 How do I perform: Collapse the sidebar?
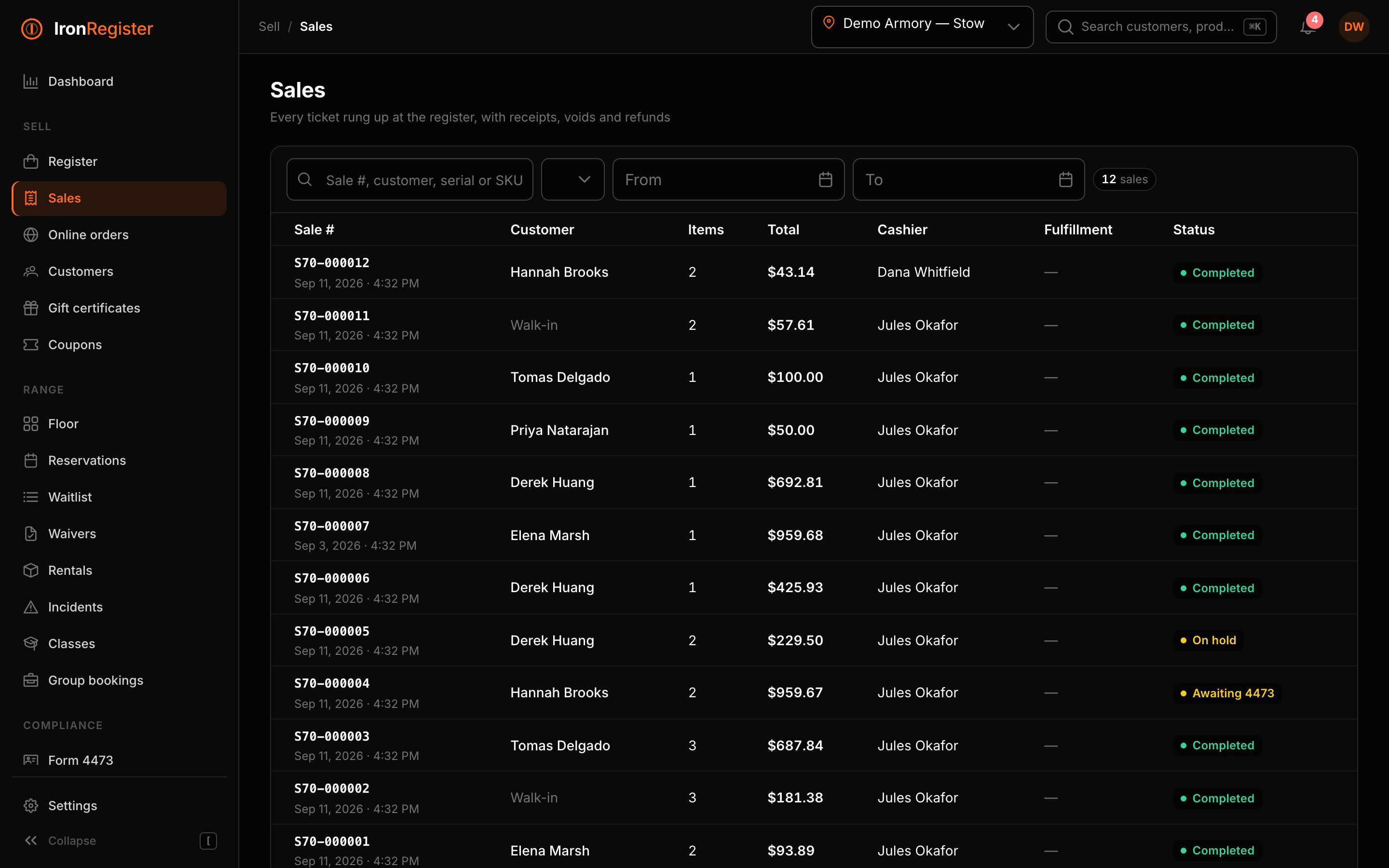pyautogui.click(x=119, y=841)
